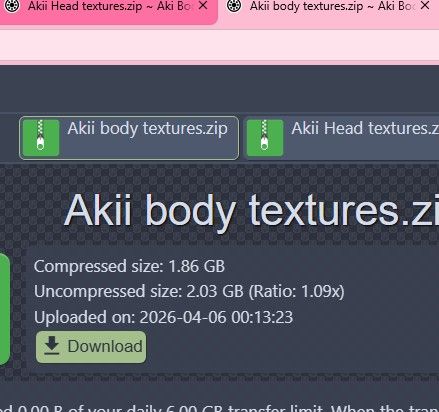Click the Download button
439x412 pixels.
[91, 347]
